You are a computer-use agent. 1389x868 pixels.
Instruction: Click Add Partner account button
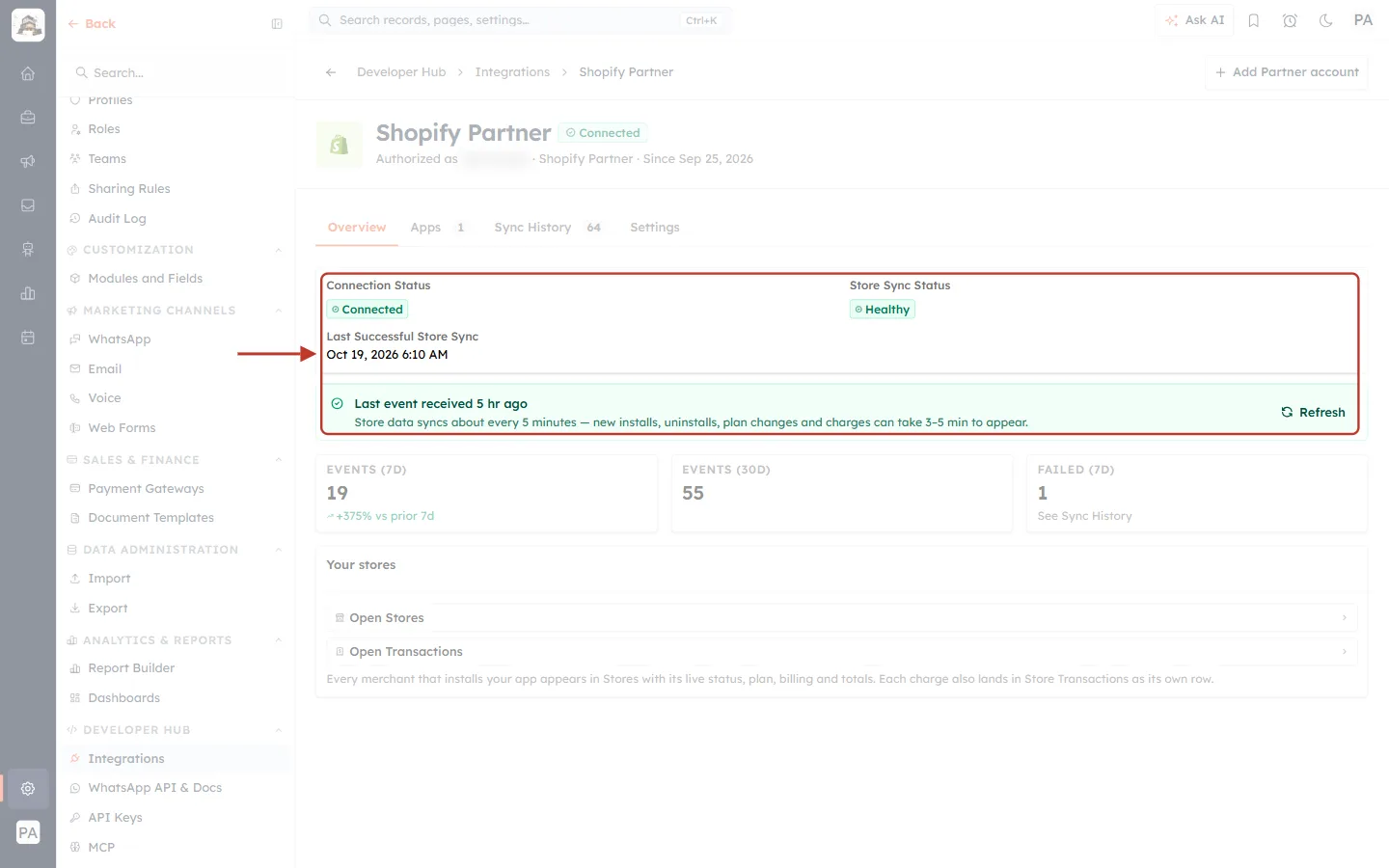1287,72
